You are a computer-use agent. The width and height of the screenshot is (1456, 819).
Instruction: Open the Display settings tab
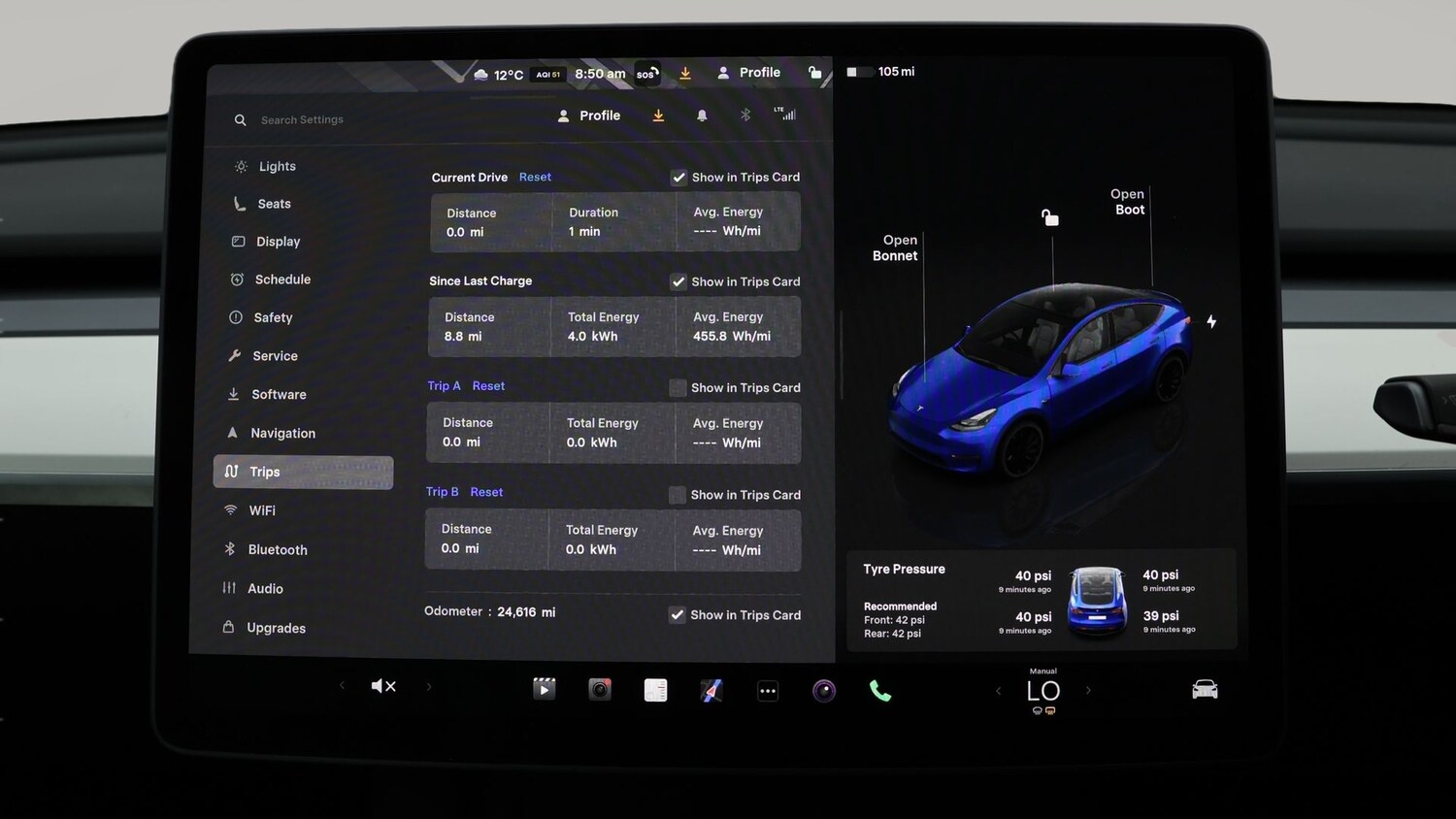279,241
